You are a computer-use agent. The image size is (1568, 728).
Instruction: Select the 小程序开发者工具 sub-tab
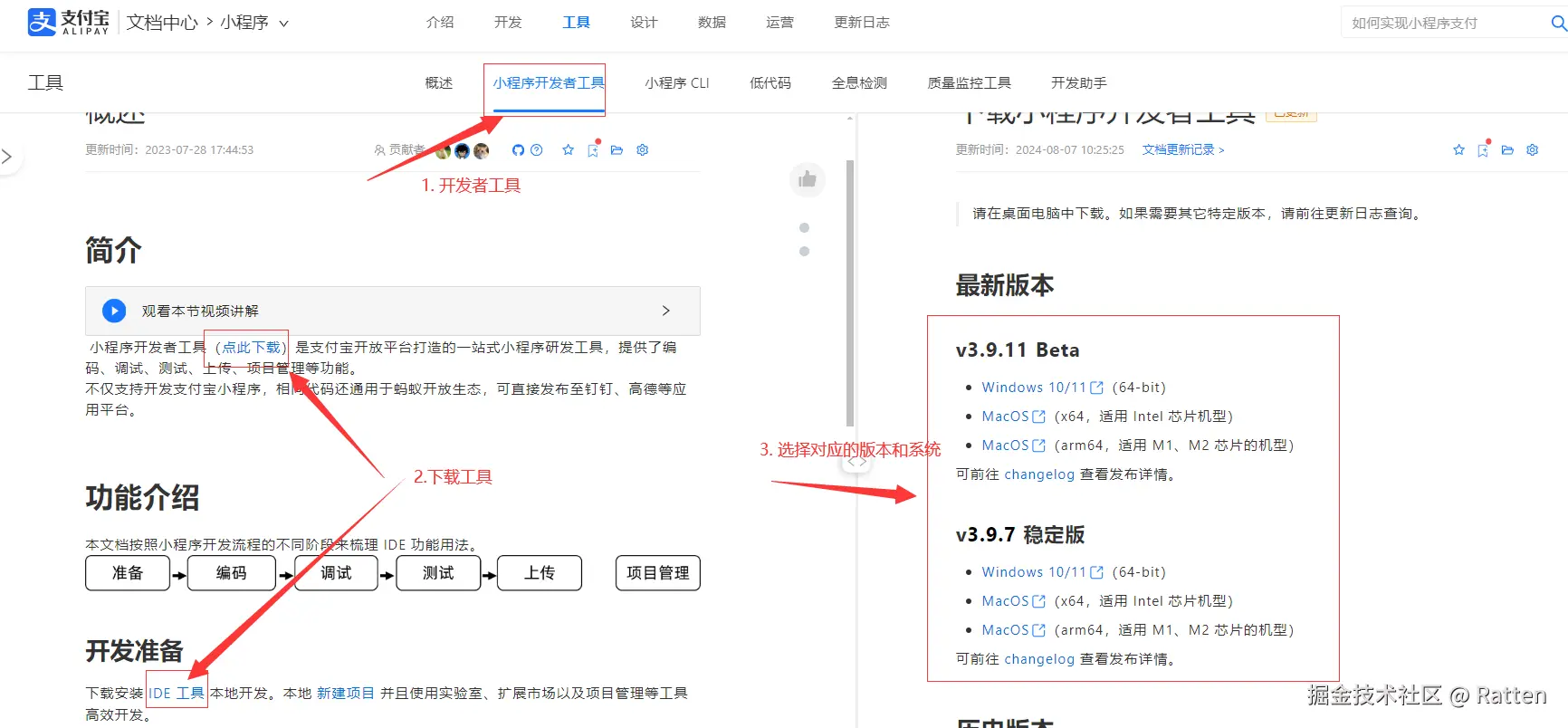549,83
